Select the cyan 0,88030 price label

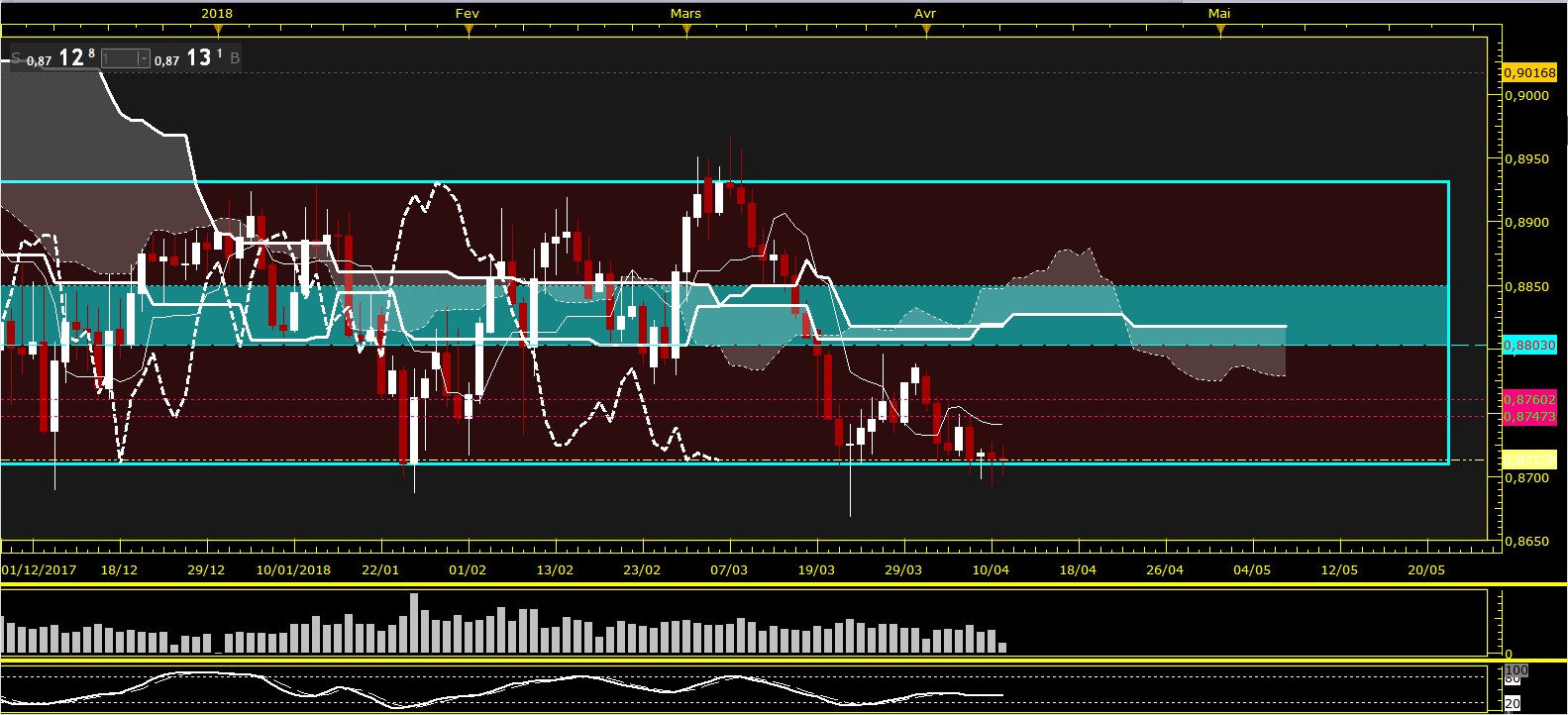click(1529, 345)
